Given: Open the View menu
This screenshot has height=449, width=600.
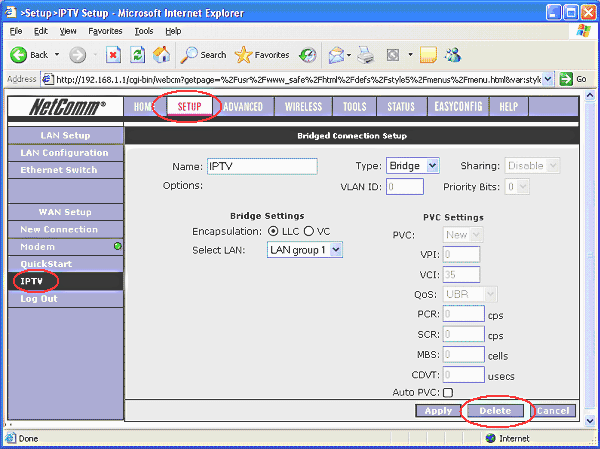Looking at the screenshot, I should (x=68, y=31).
